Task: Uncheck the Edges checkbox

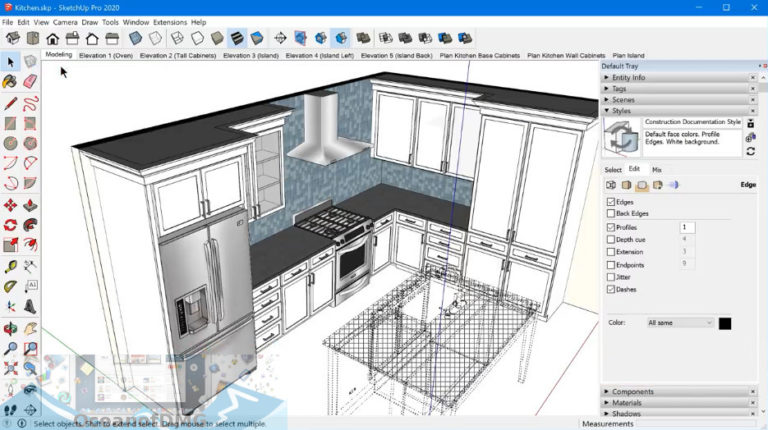Action: point(611,202)
